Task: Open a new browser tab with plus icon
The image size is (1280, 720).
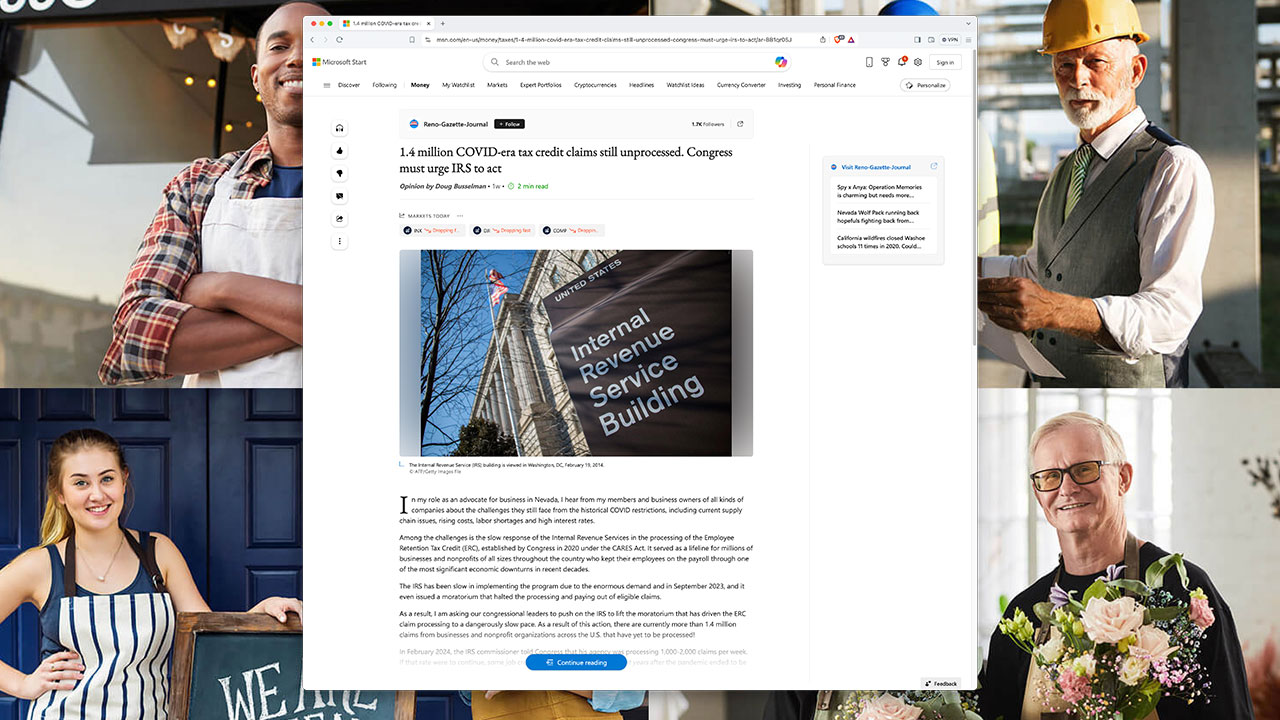Action: [x=443, y=23]
